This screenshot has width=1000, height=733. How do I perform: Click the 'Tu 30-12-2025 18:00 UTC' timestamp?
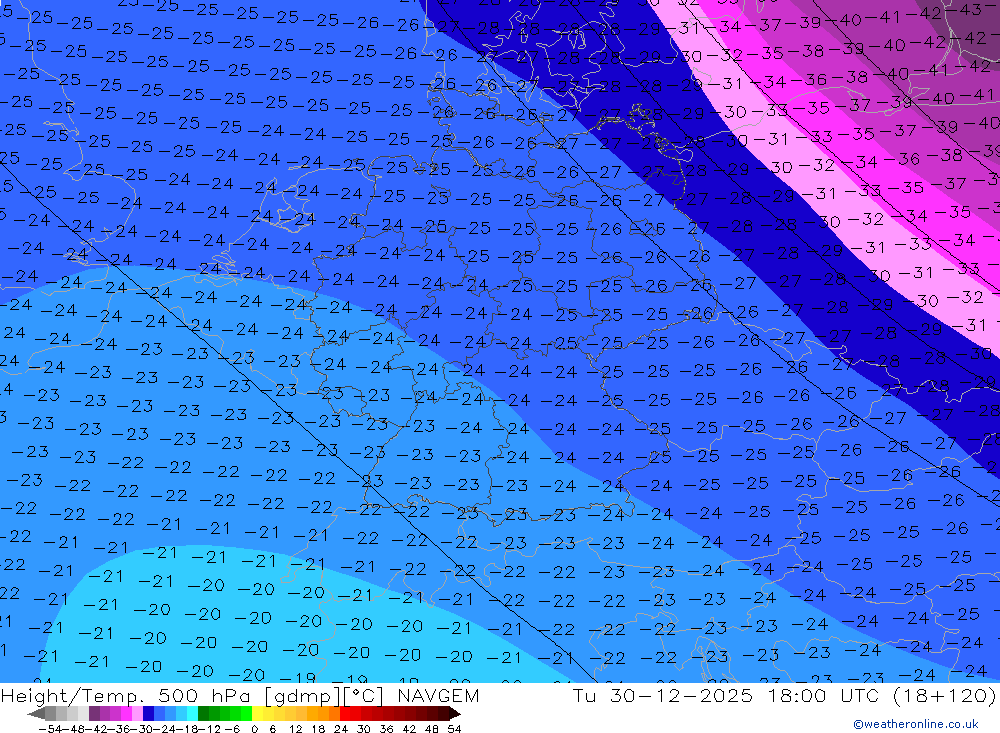(725, 695)
